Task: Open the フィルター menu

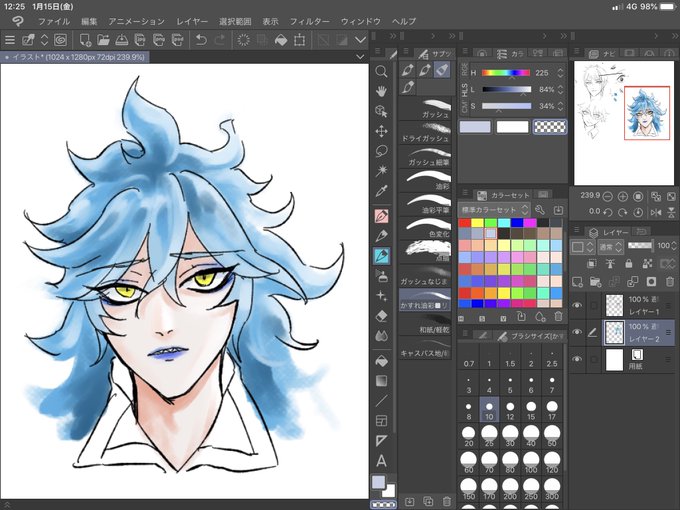Action: tap(309, 21)
